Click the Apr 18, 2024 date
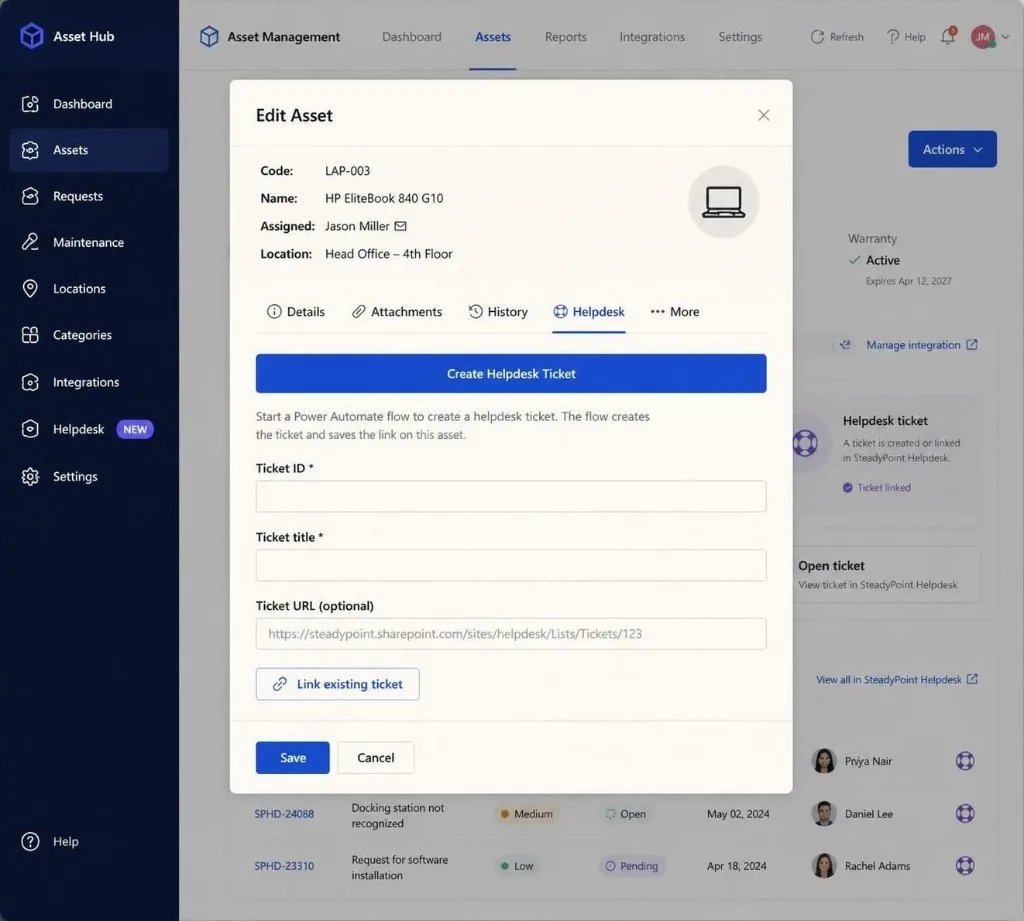The image size is (1024, 921). pyautogui.click(x=737, y=866)
